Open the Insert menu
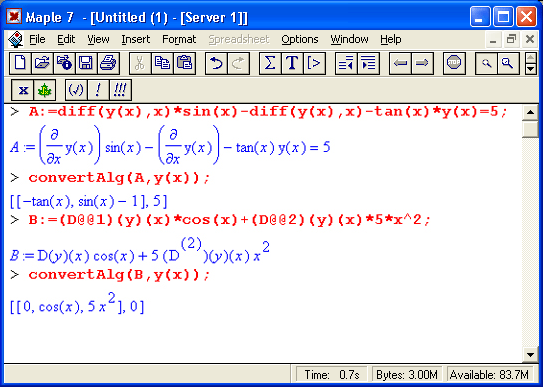The width and height of the screenshot is (543, 387). pos(136,39)
